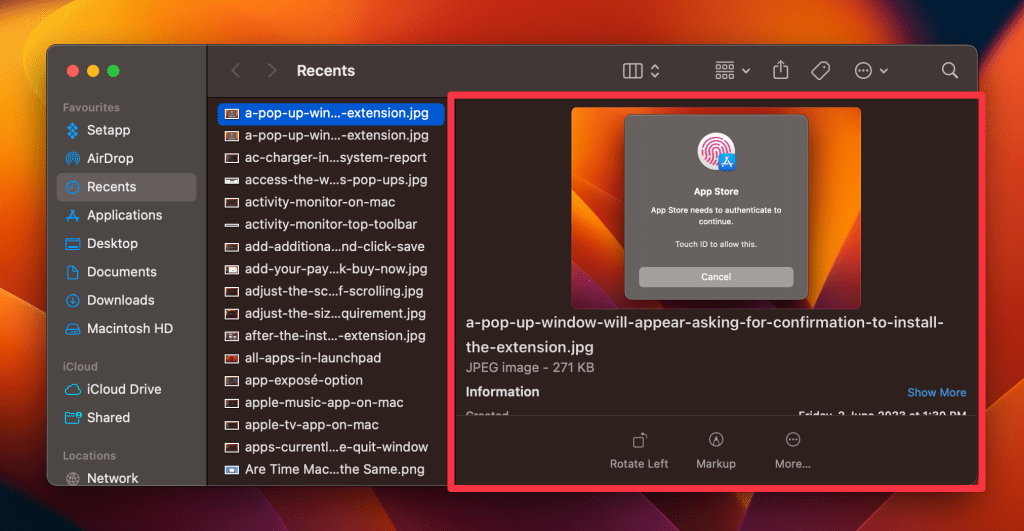The width and height of the screenshot is (1024, 531).
Task: Click the More… preview action button
Action: [792, 451]
